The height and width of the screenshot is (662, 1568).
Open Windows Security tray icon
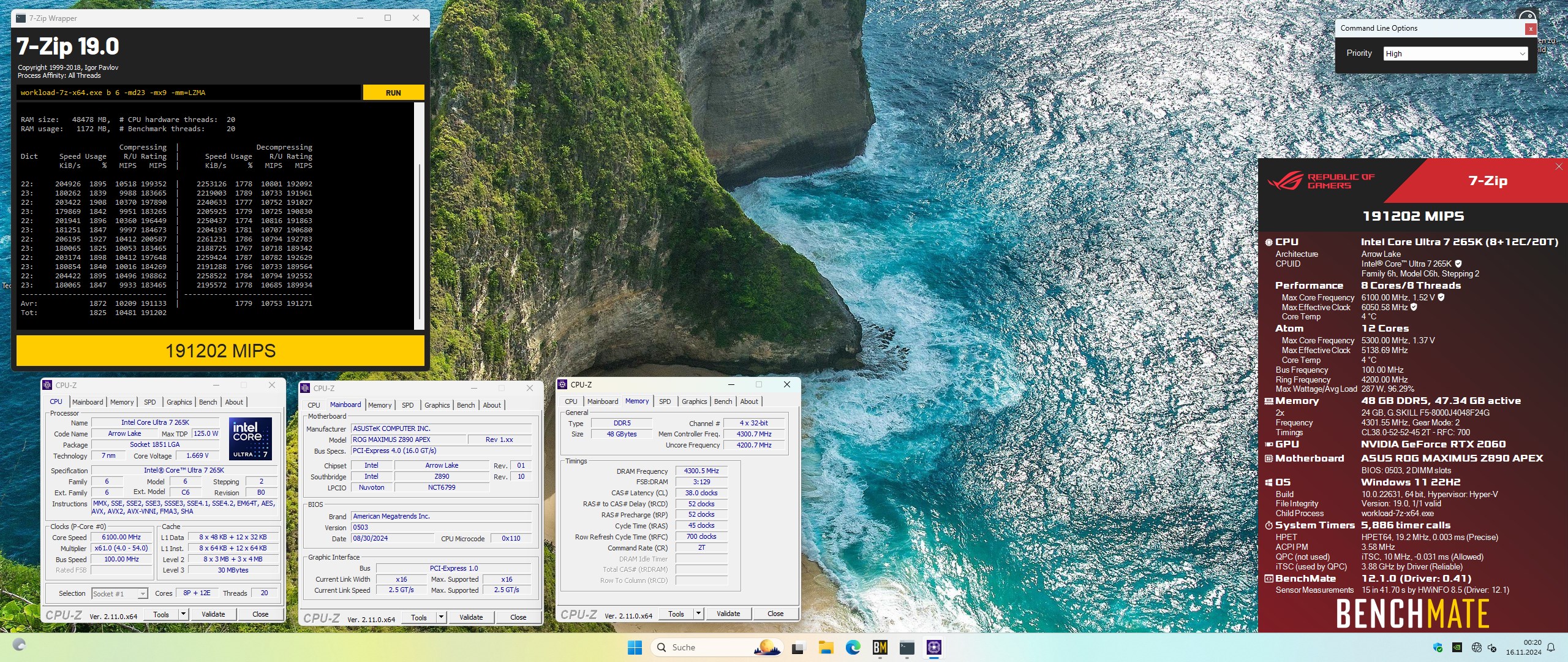(x=1438, y=647)
